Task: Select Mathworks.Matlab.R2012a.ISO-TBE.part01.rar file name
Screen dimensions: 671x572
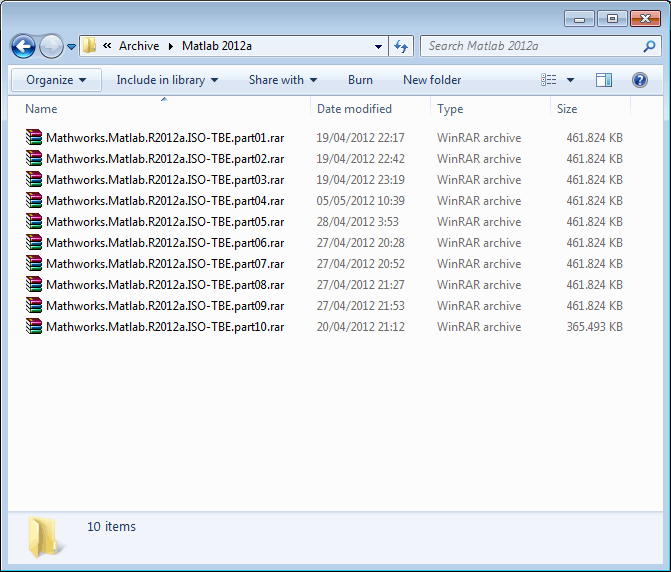Action: pos(165,138)
